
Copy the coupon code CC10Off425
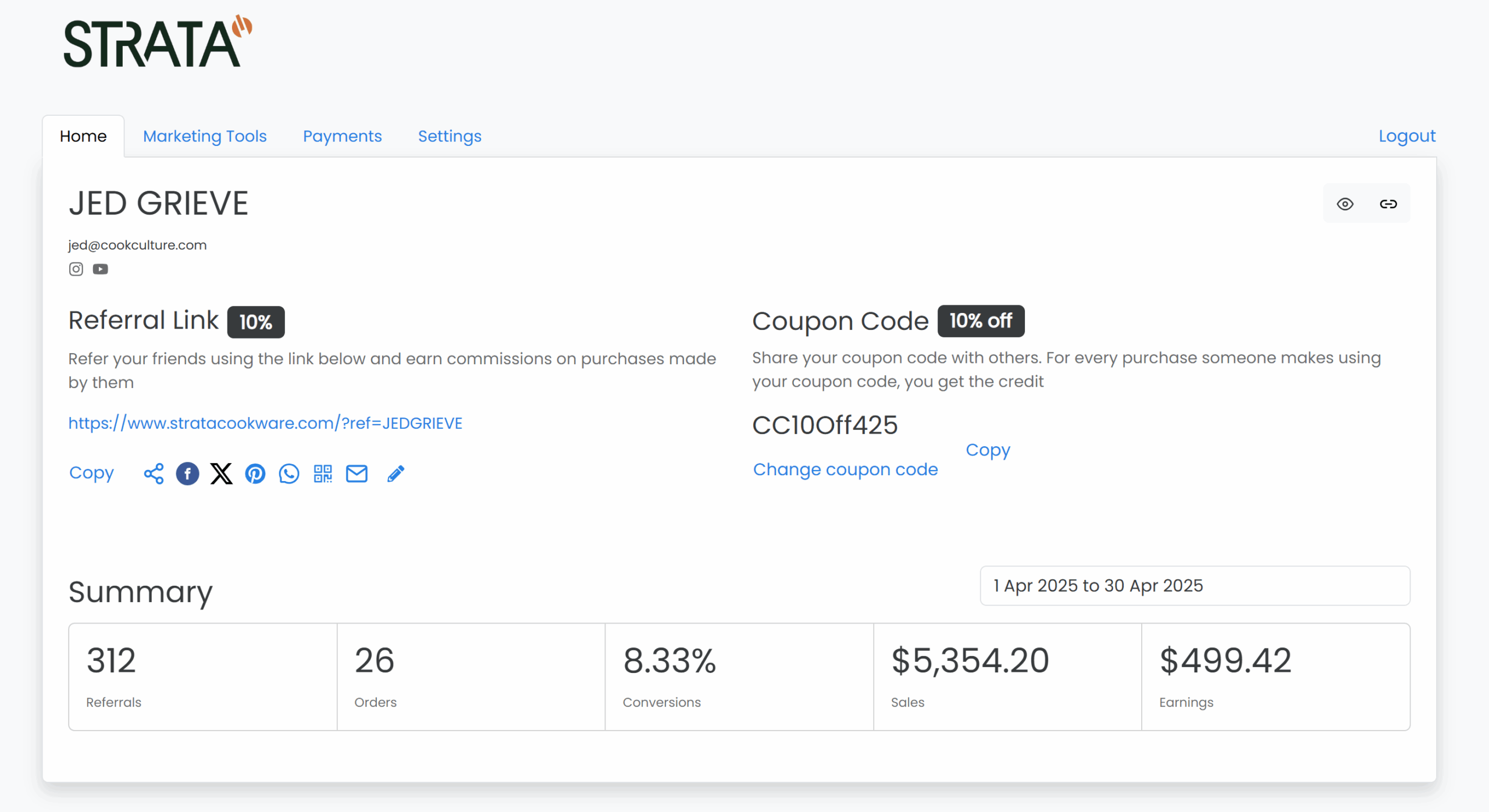pyautogui.click(x=988, y=450)
